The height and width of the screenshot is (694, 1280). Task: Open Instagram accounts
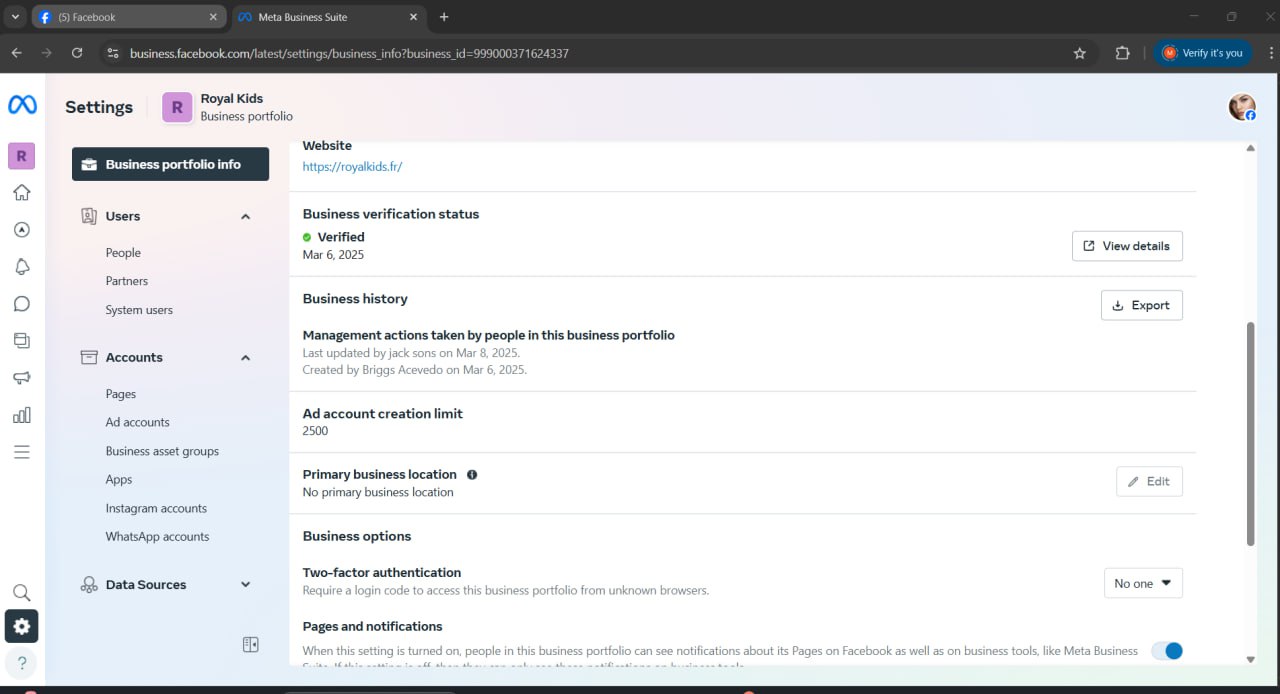click(156, 508)
